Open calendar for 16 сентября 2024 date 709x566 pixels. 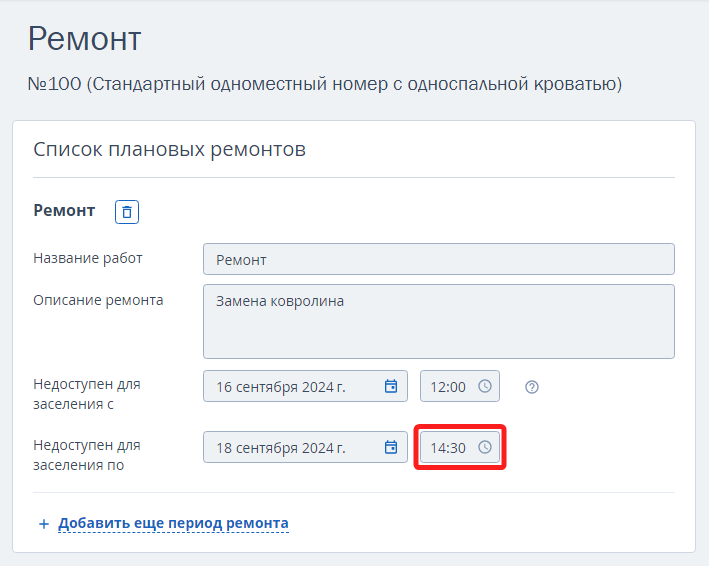(391, 387)
